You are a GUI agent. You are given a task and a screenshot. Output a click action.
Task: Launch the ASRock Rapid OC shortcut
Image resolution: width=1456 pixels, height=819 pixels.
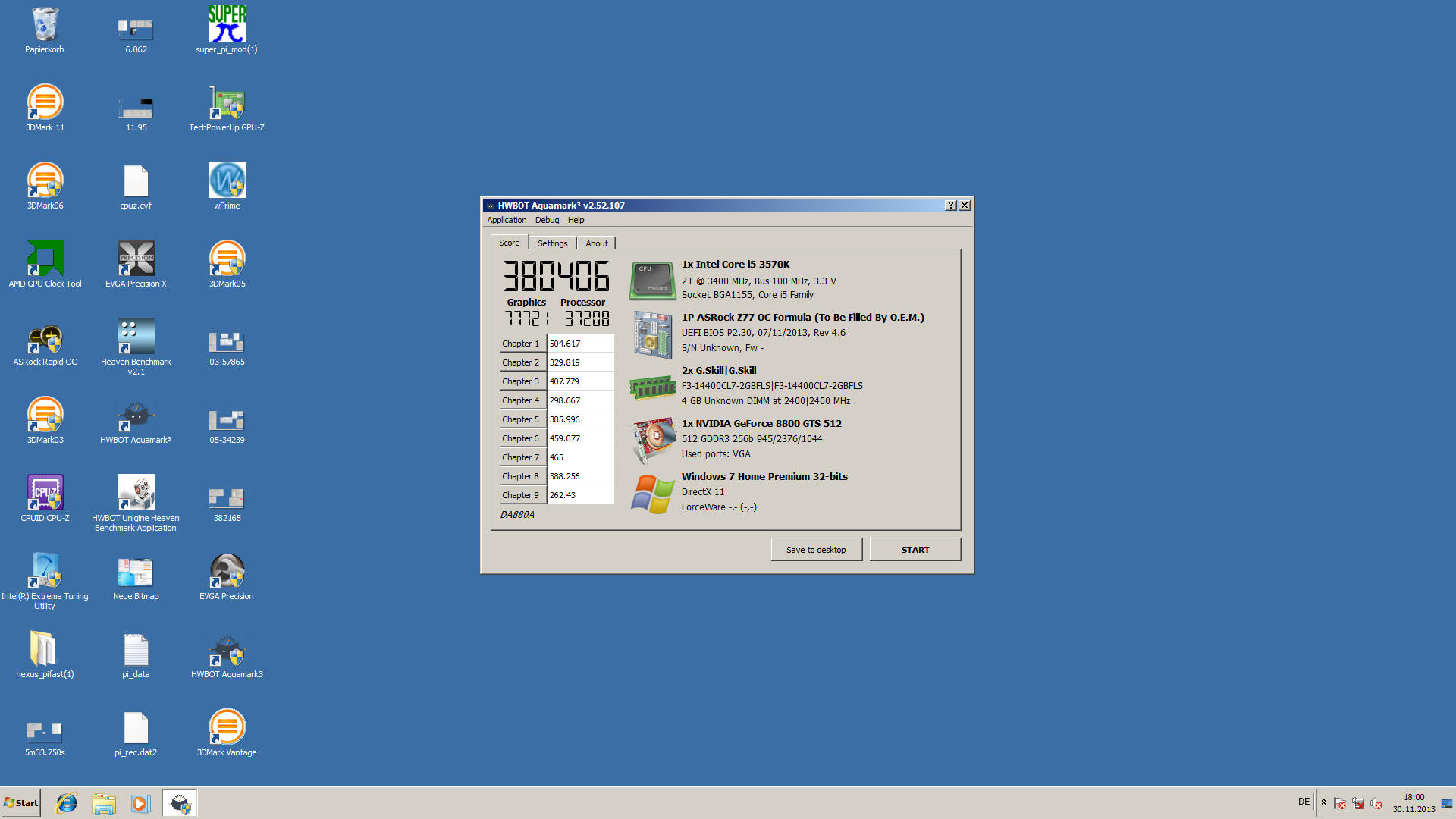[45, 343]
